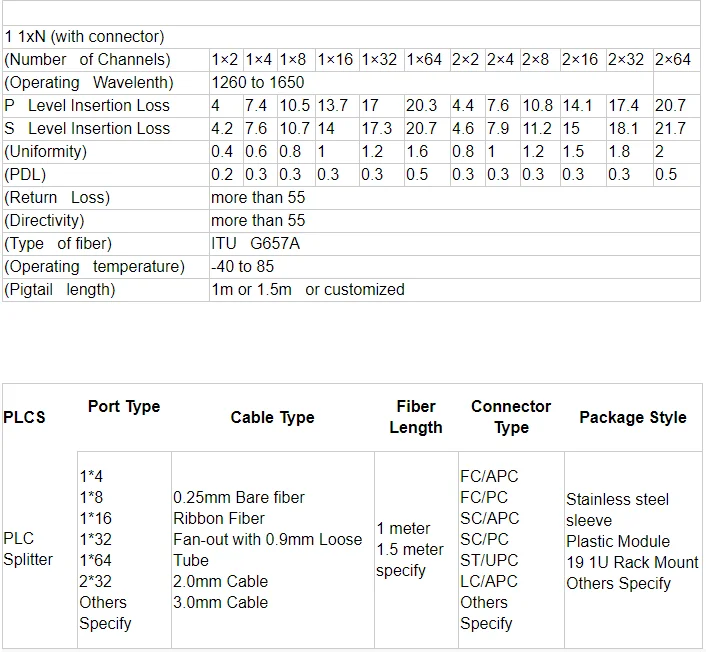Click the 2×64 channel column header
Viewport: 706px width, 652px height.
coord(673,60)
